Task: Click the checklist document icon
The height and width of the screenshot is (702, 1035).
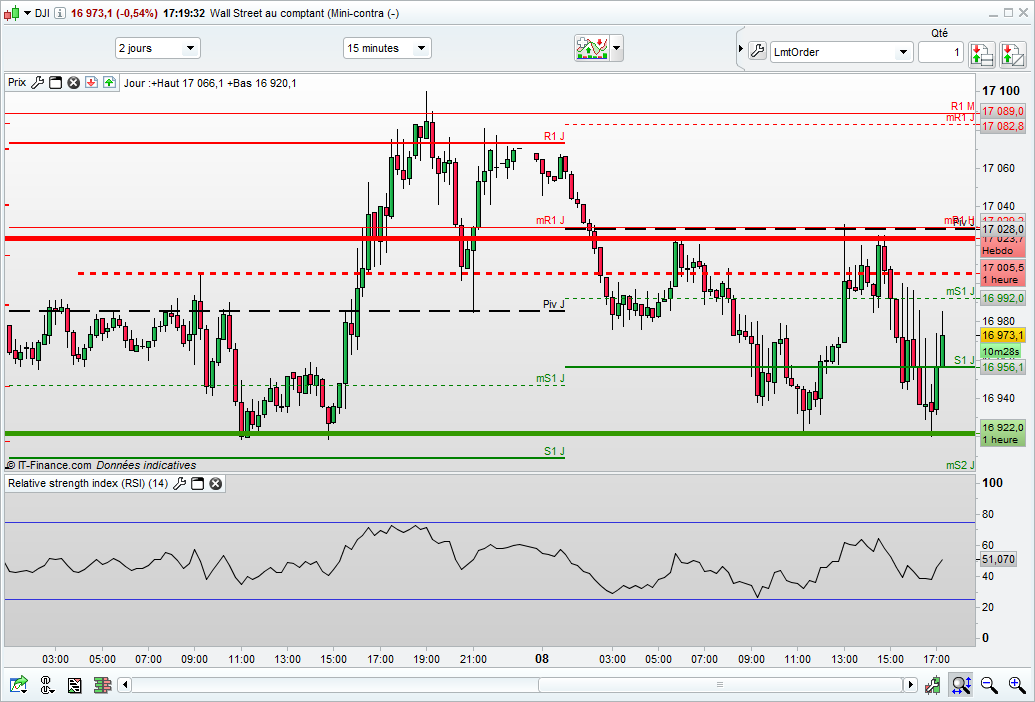Action: 75,685
